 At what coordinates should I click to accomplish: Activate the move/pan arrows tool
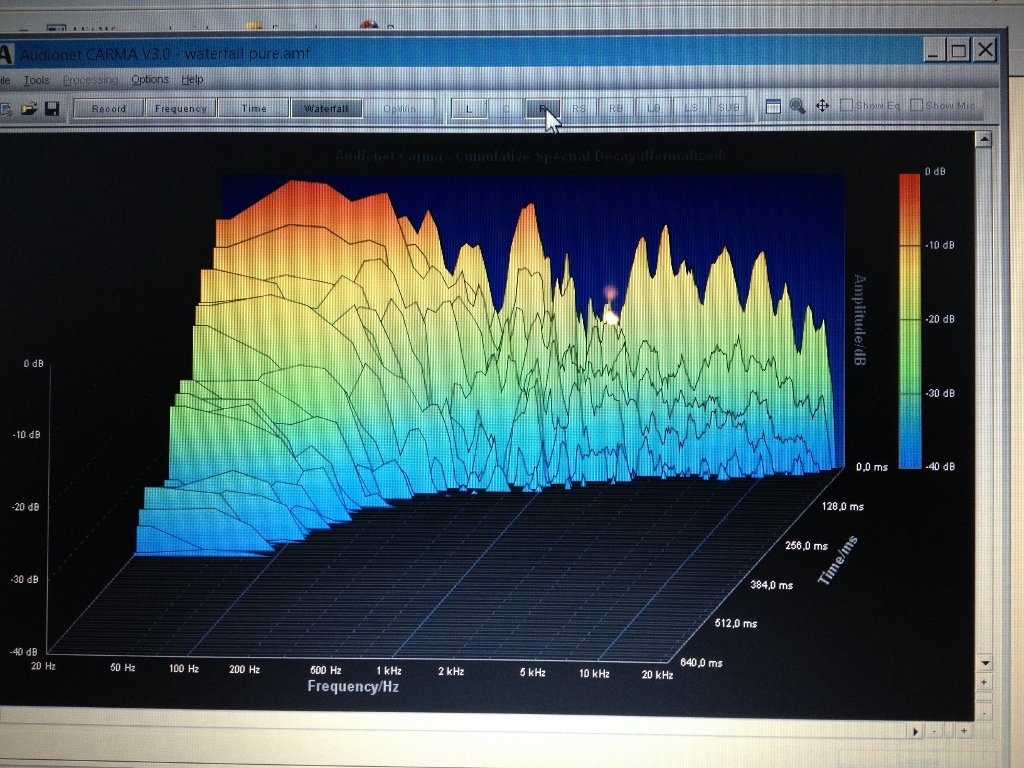coord(822,106)
